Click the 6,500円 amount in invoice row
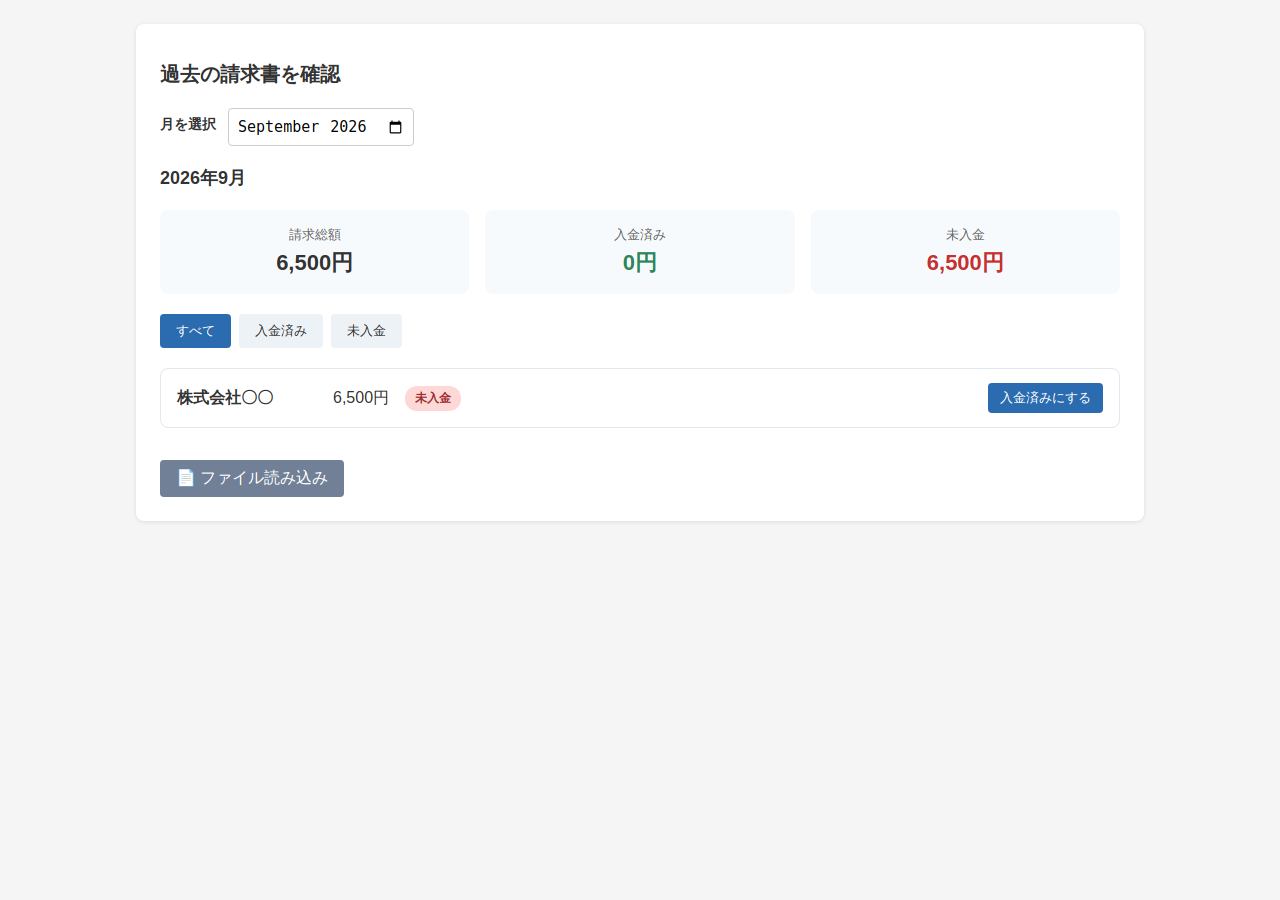Viewport: 1280px width, 900px height. coord(361,398)
